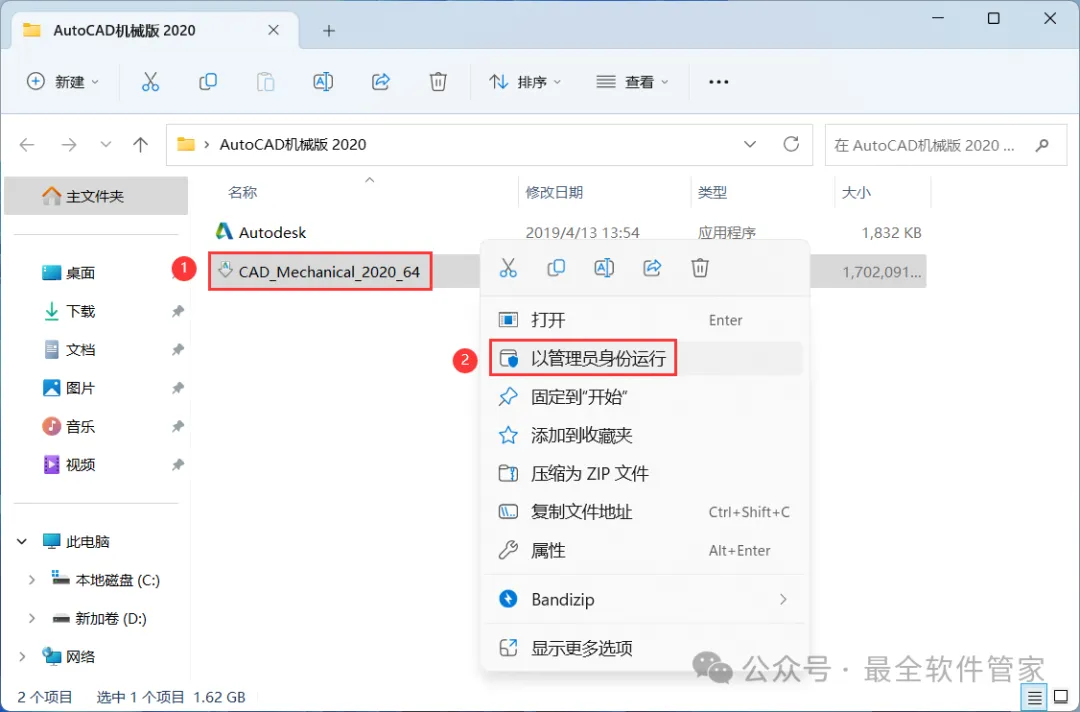1080x712 pixels.
Task: Click the Delete icon in the context menu
Action: pyautogui.click(x=700, y=268)
